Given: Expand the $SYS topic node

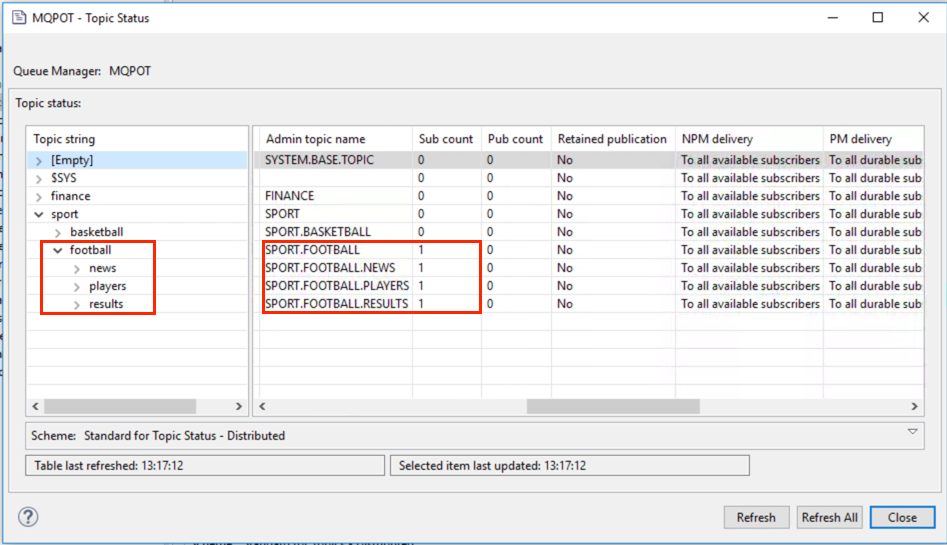Looking at the screenshot, I should coord(39,179).
